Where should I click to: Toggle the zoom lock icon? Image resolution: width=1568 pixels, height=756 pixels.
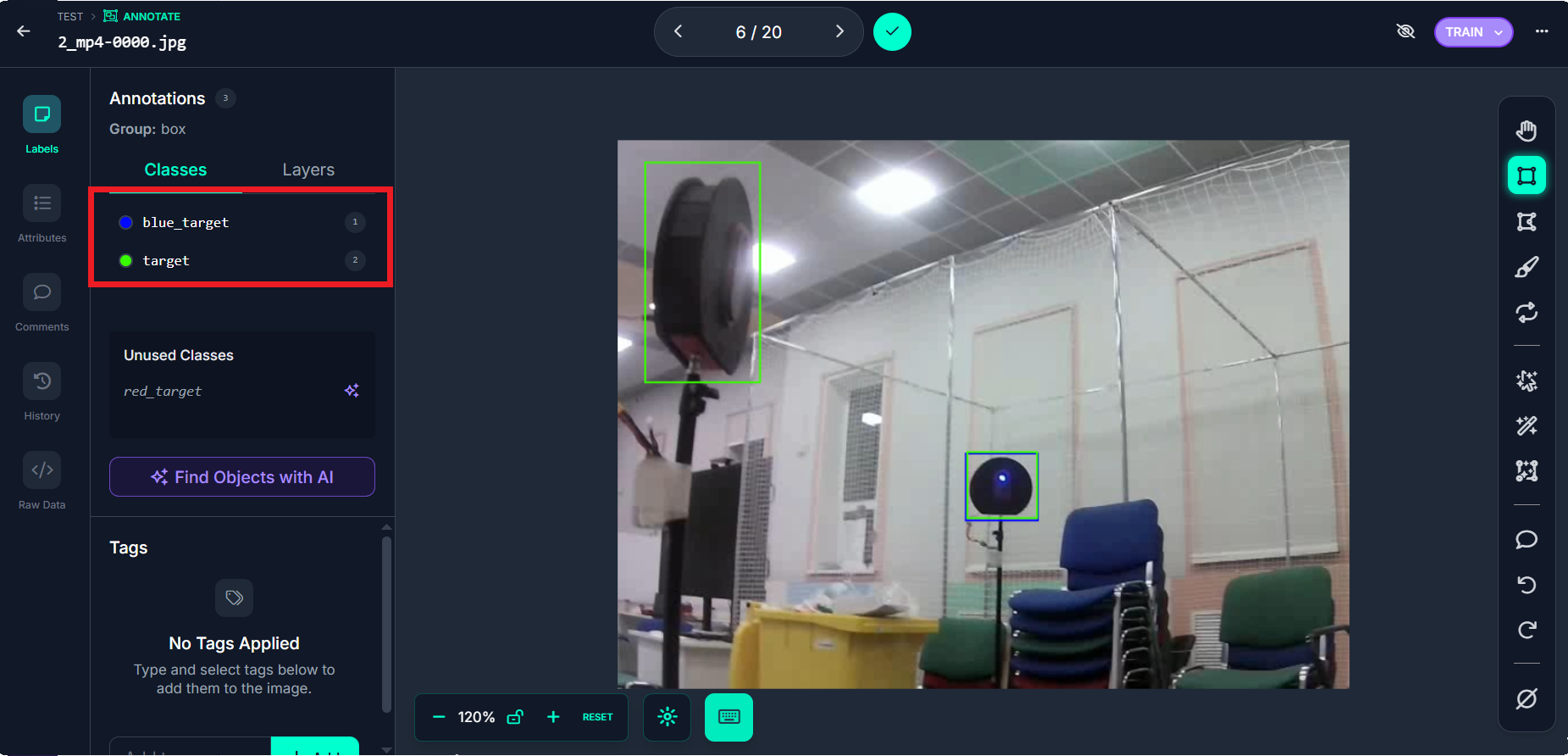pyautogui.click(x=514, y=717)
